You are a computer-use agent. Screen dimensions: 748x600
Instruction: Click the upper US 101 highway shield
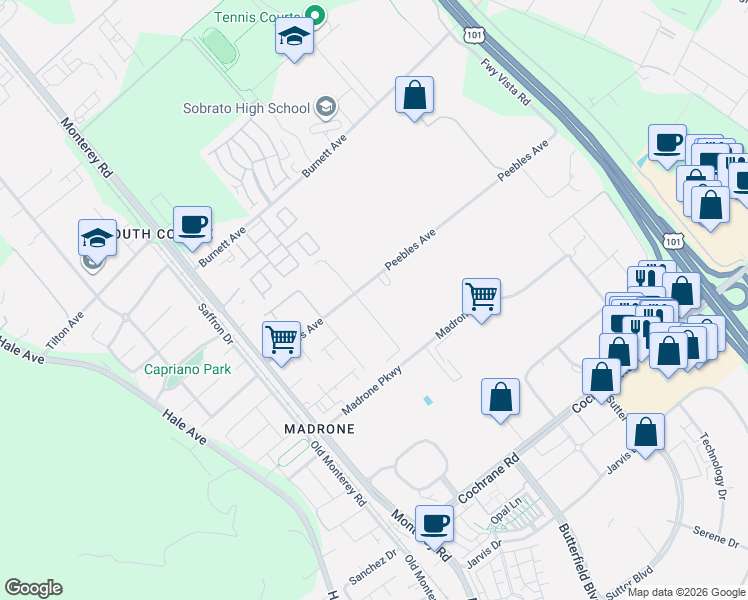point(474,35)
